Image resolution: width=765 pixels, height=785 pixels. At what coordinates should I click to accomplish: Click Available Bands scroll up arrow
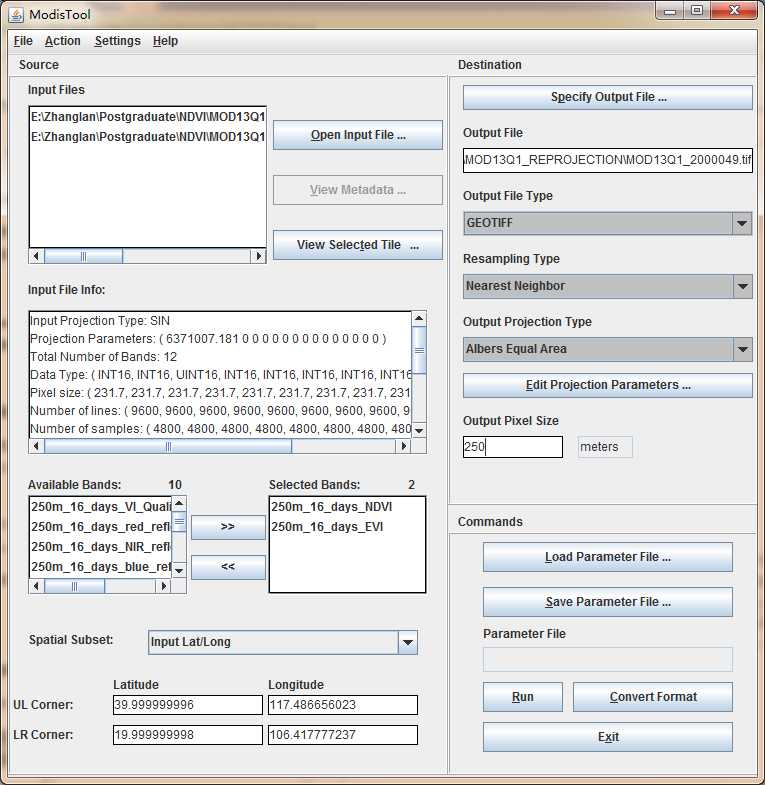179,503
